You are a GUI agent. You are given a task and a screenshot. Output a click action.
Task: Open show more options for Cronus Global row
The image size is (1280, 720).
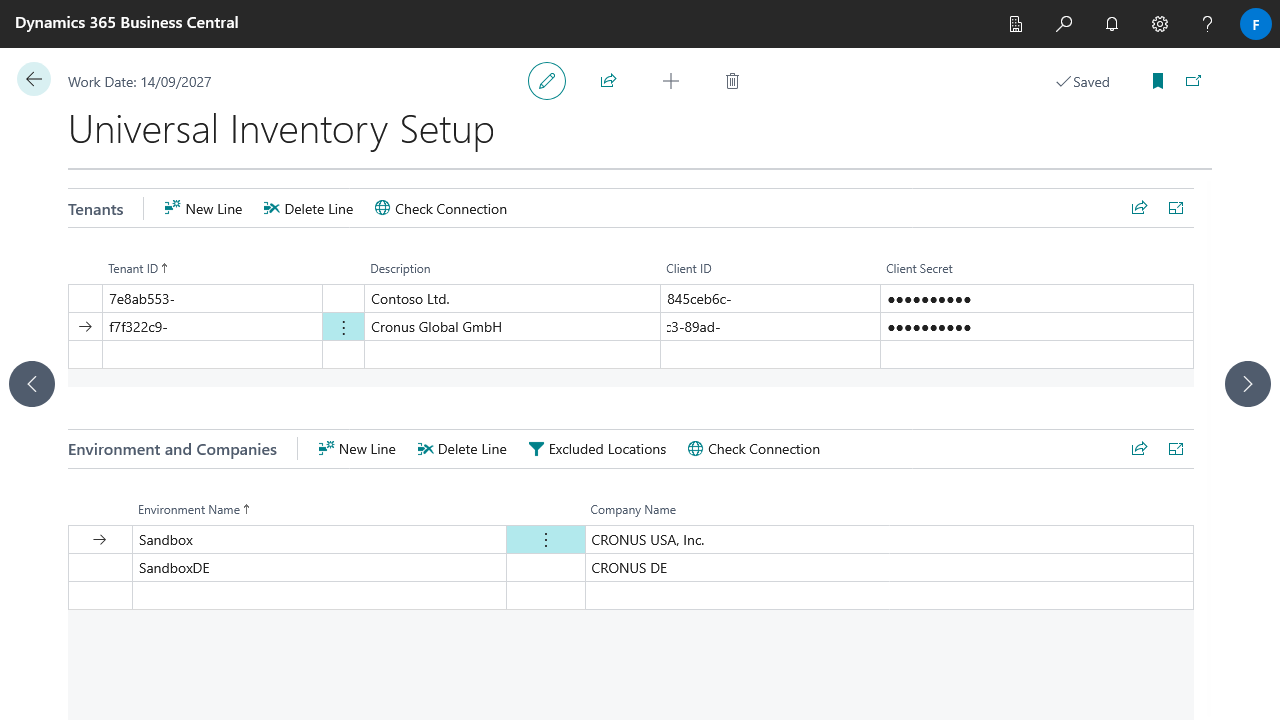(343, 327)
